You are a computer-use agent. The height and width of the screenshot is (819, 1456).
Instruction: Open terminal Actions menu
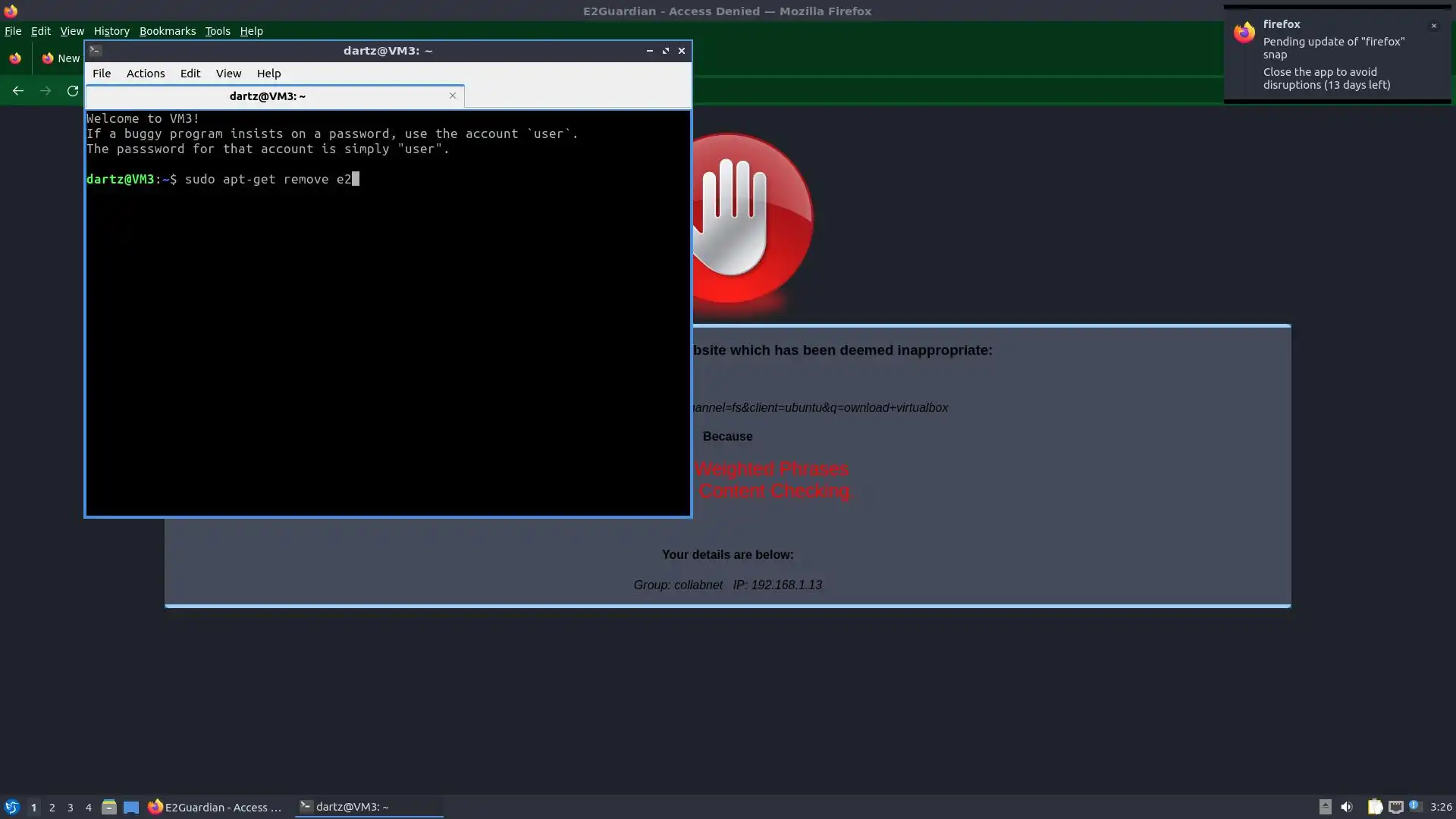[145, 74]
